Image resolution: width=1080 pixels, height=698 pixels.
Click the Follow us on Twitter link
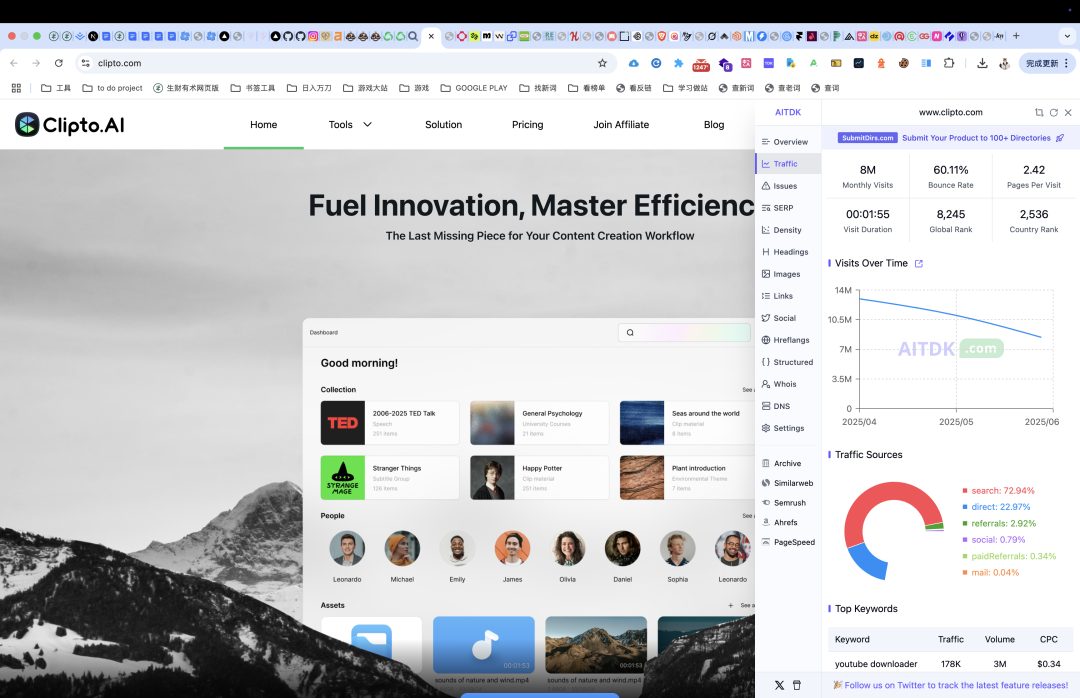click(951, 686)
